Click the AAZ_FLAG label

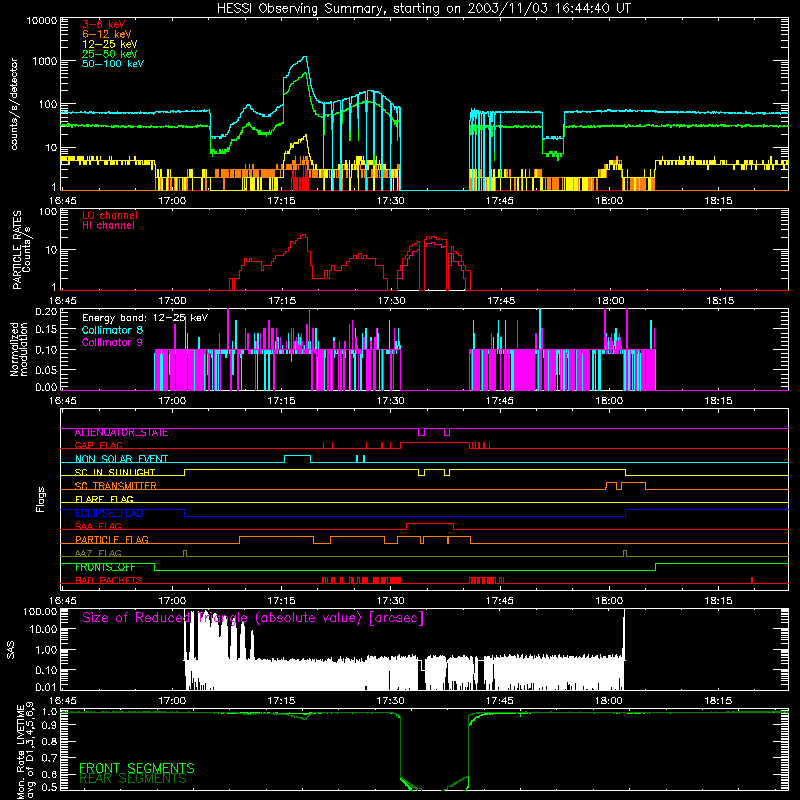tap(98, 553)
